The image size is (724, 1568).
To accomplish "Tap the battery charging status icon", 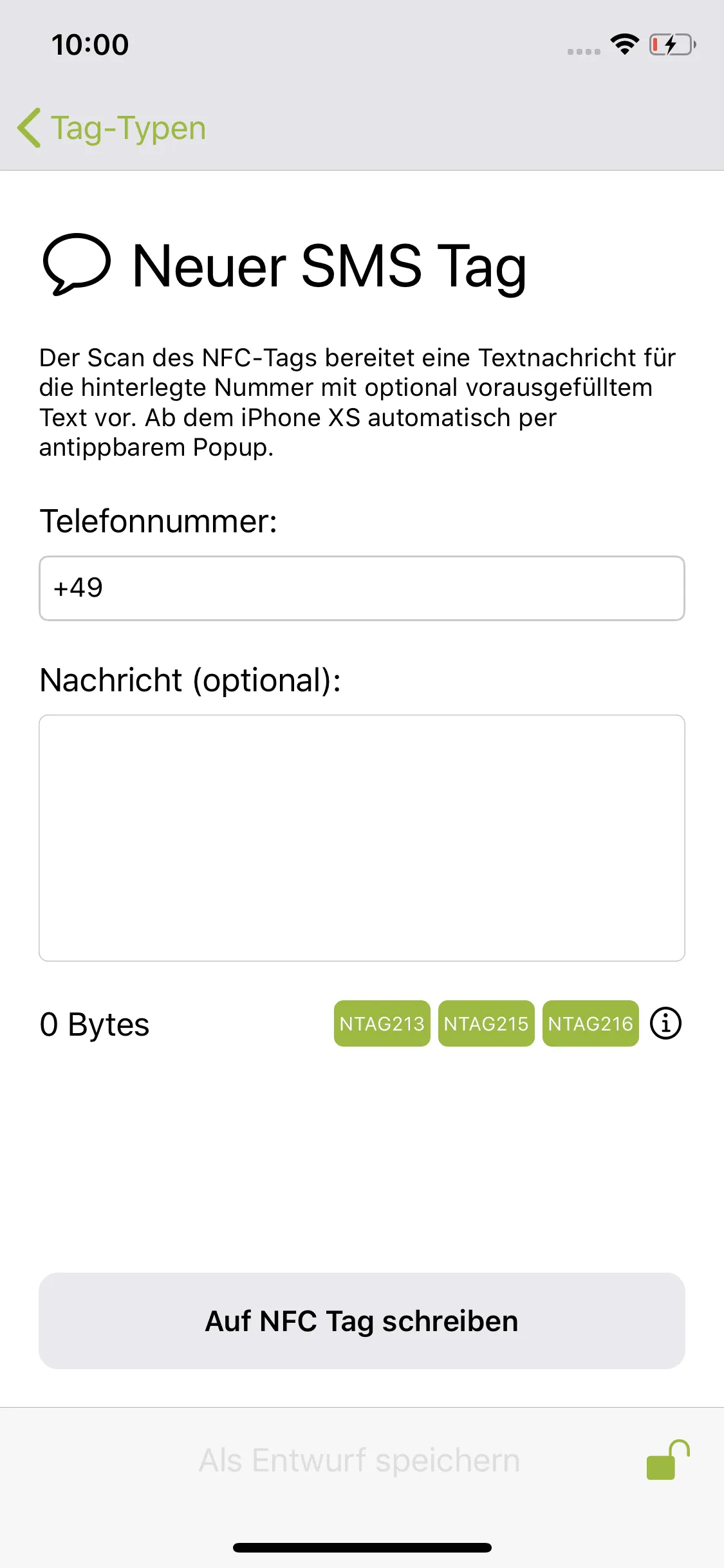I will coord(673,44).
